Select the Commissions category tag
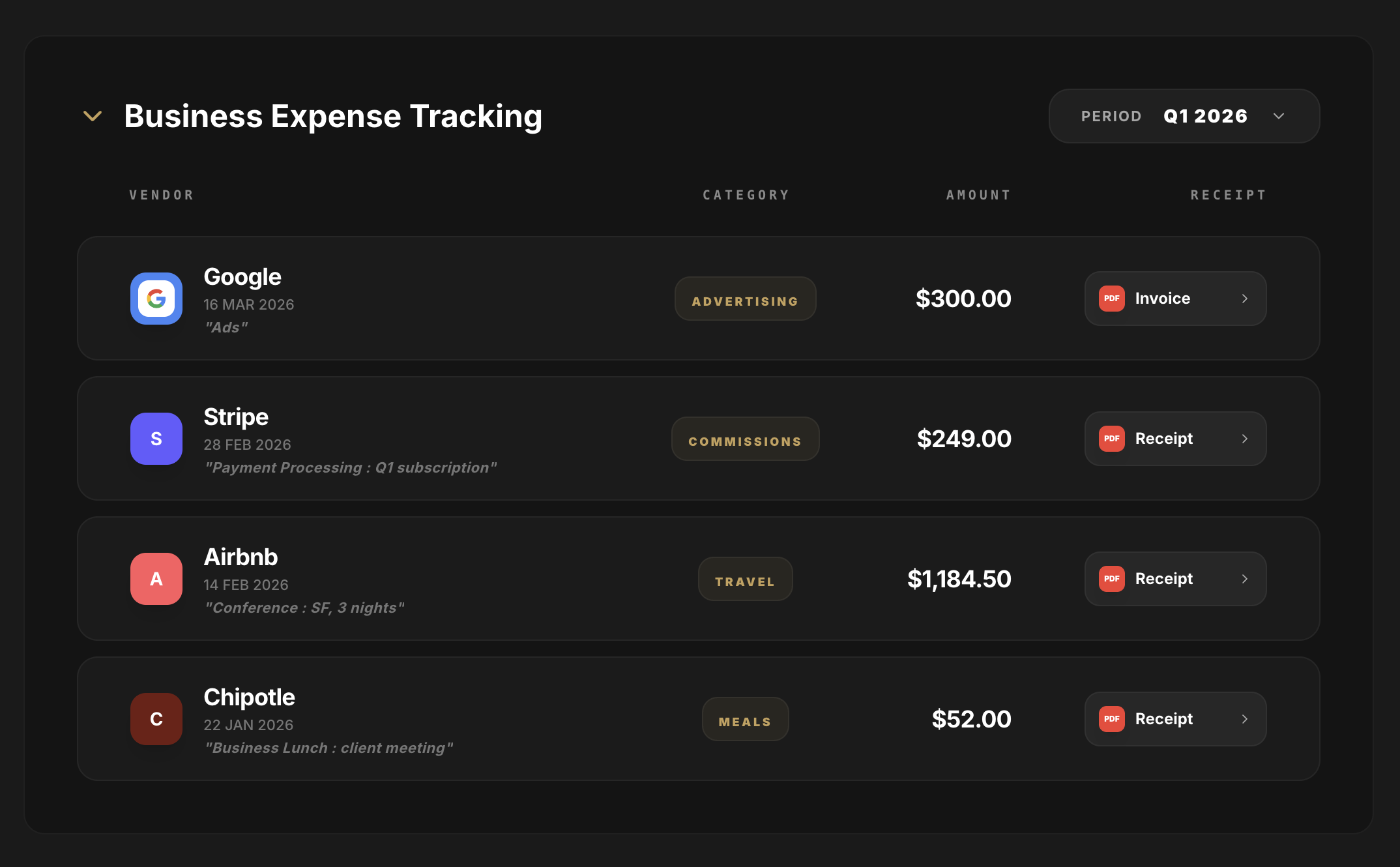 [746, 439]
